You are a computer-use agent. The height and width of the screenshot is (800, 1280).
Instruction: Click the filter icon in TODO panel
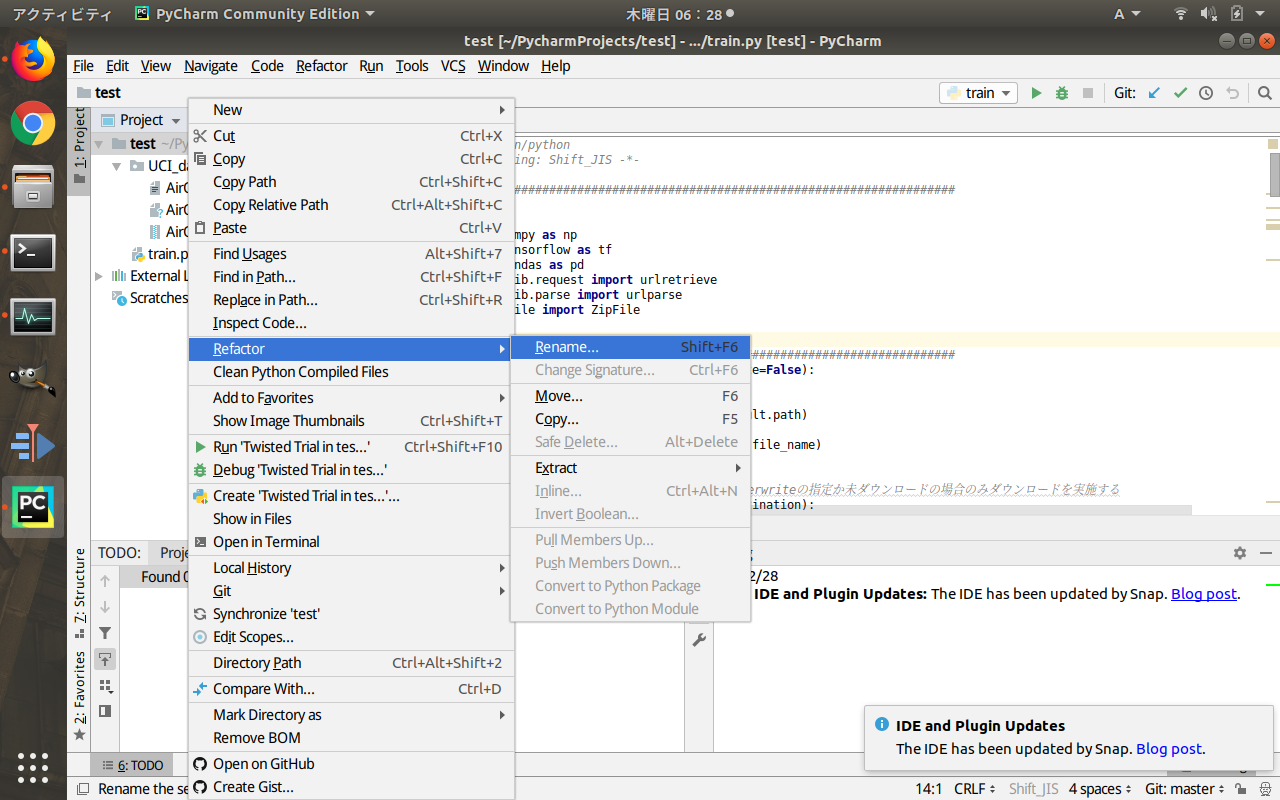click(105, 633)
